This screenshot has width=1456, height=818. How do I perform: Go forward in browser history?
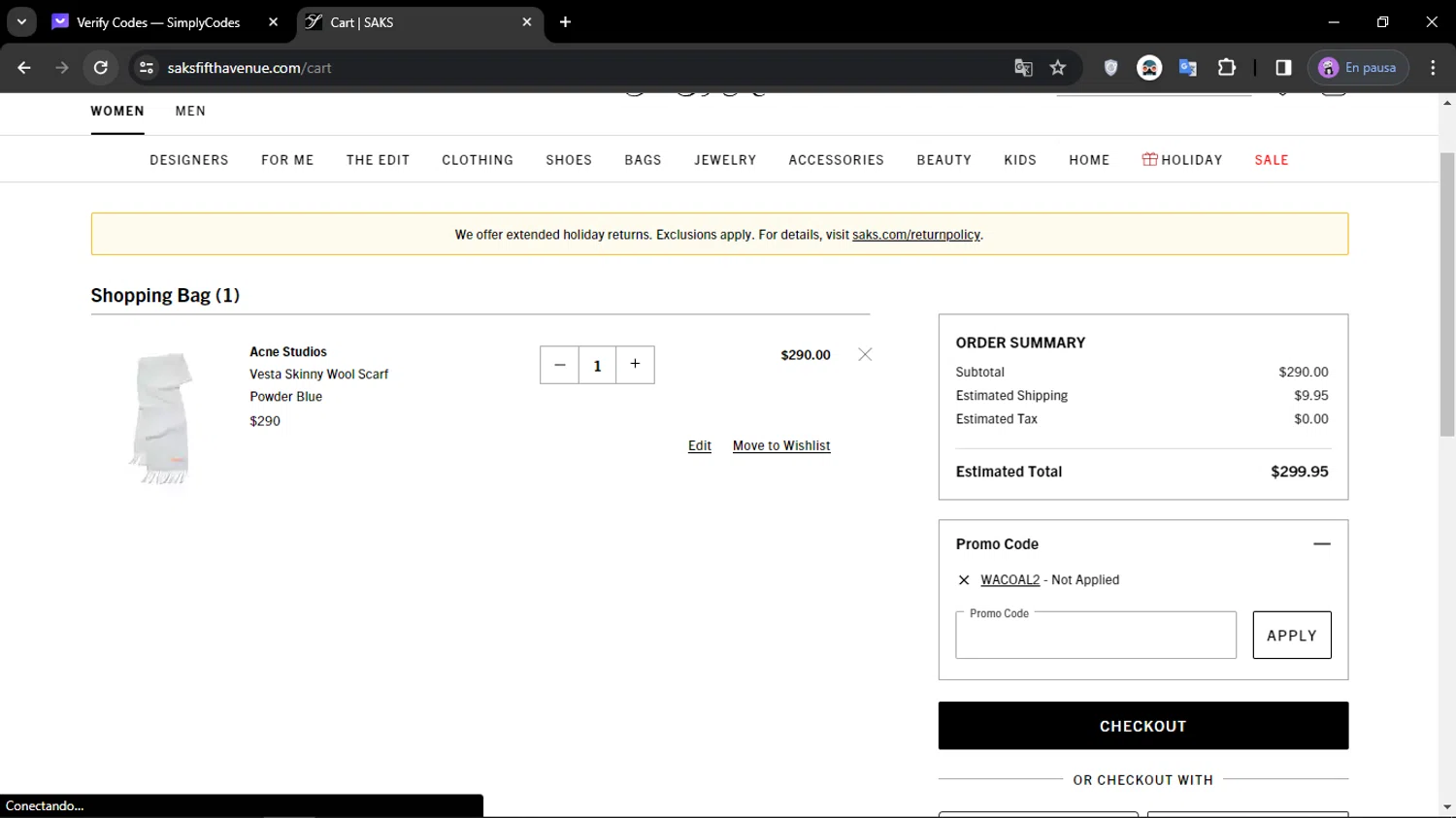tap(62, 67)
